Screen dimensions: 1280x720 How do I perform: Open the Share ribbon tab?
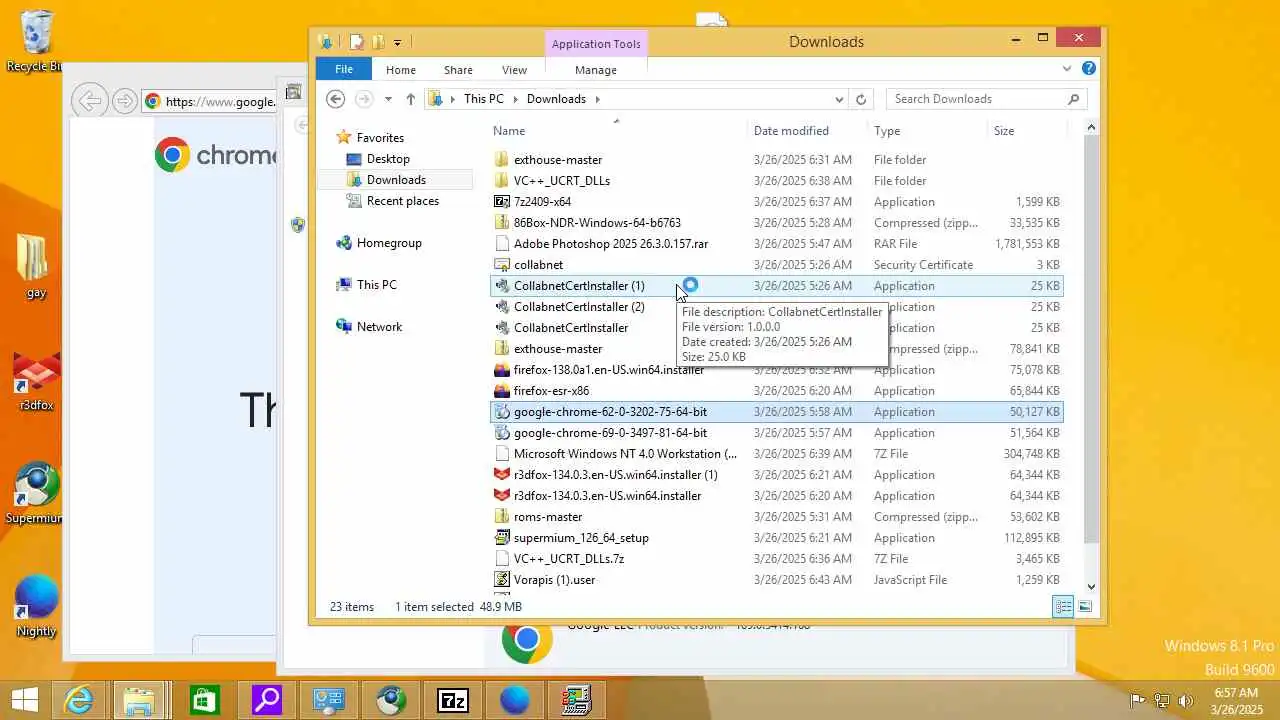458,70
